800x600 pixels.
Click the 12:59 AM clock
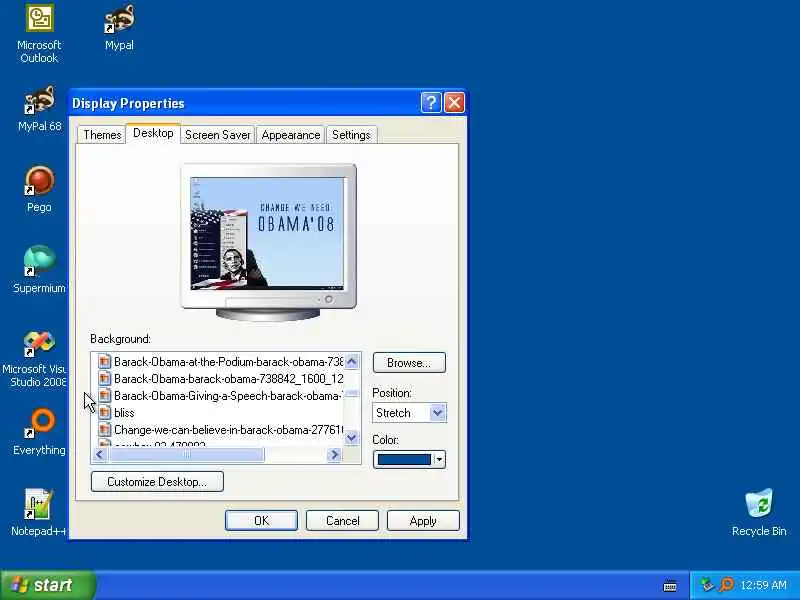763,585
